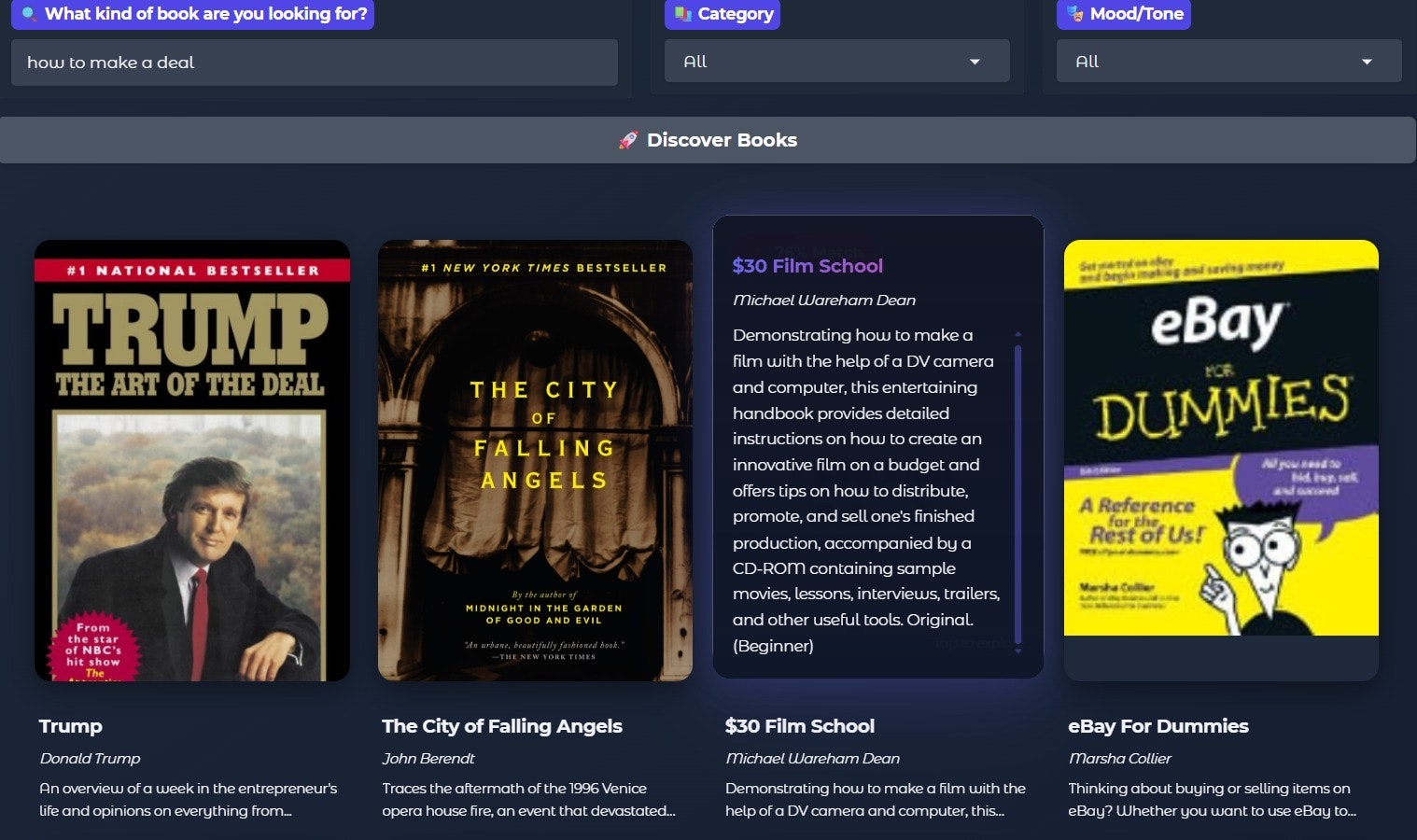
Task: Click 'Michael Wareham Dean' inside the flipped card
Action: click(824, 301)
